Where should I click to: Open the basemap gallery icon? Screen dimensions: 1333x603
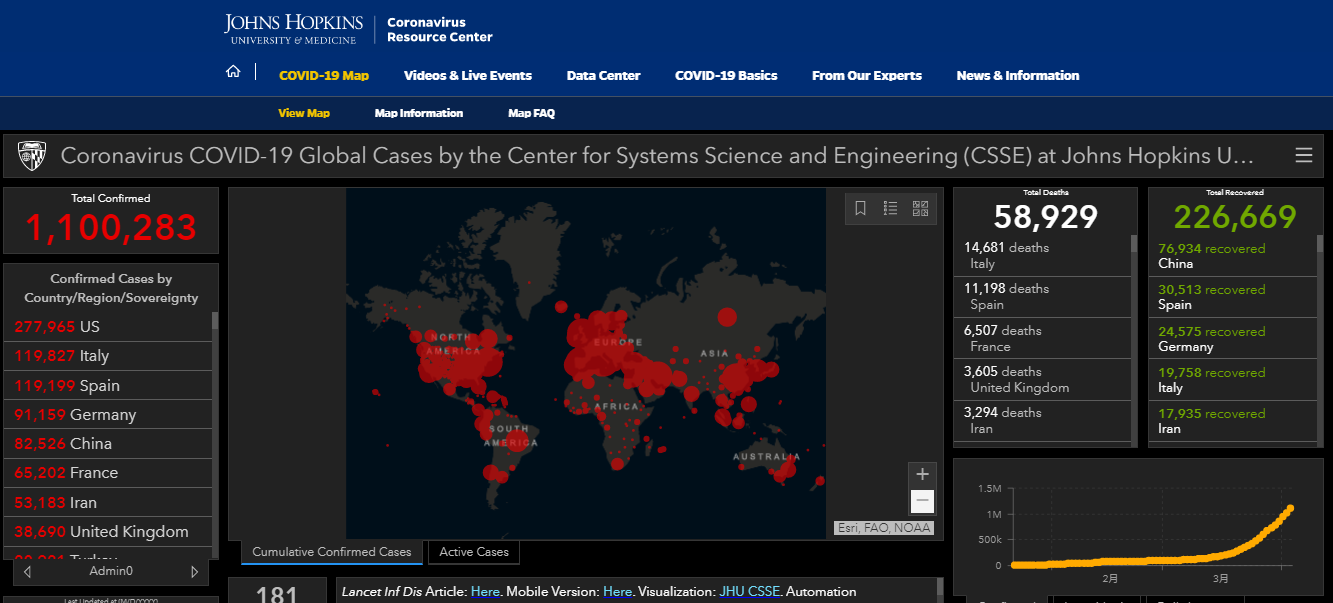921,208
